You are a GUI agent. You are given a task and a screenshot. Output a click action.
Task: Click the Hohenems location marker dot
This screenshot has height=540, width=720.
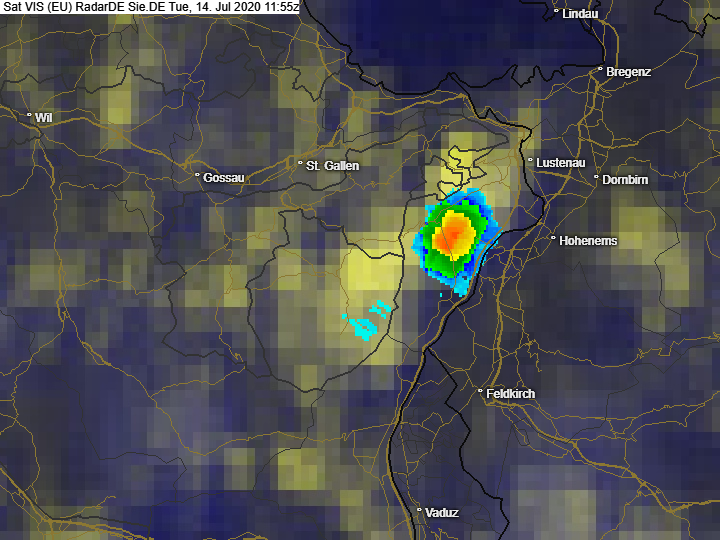tap(553, 239)
